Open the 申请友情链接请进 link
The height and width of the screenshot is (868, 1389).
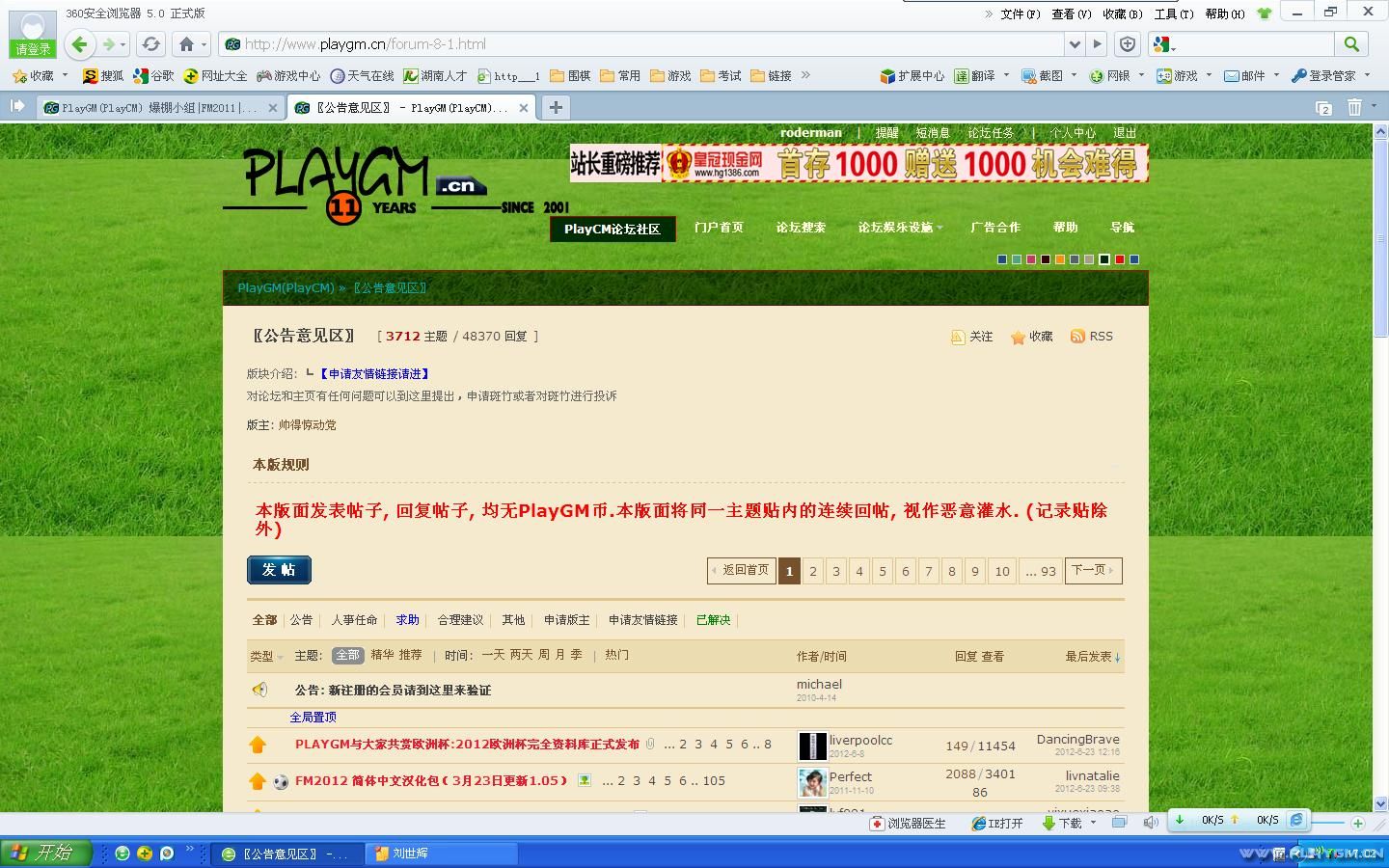[374, 374]
